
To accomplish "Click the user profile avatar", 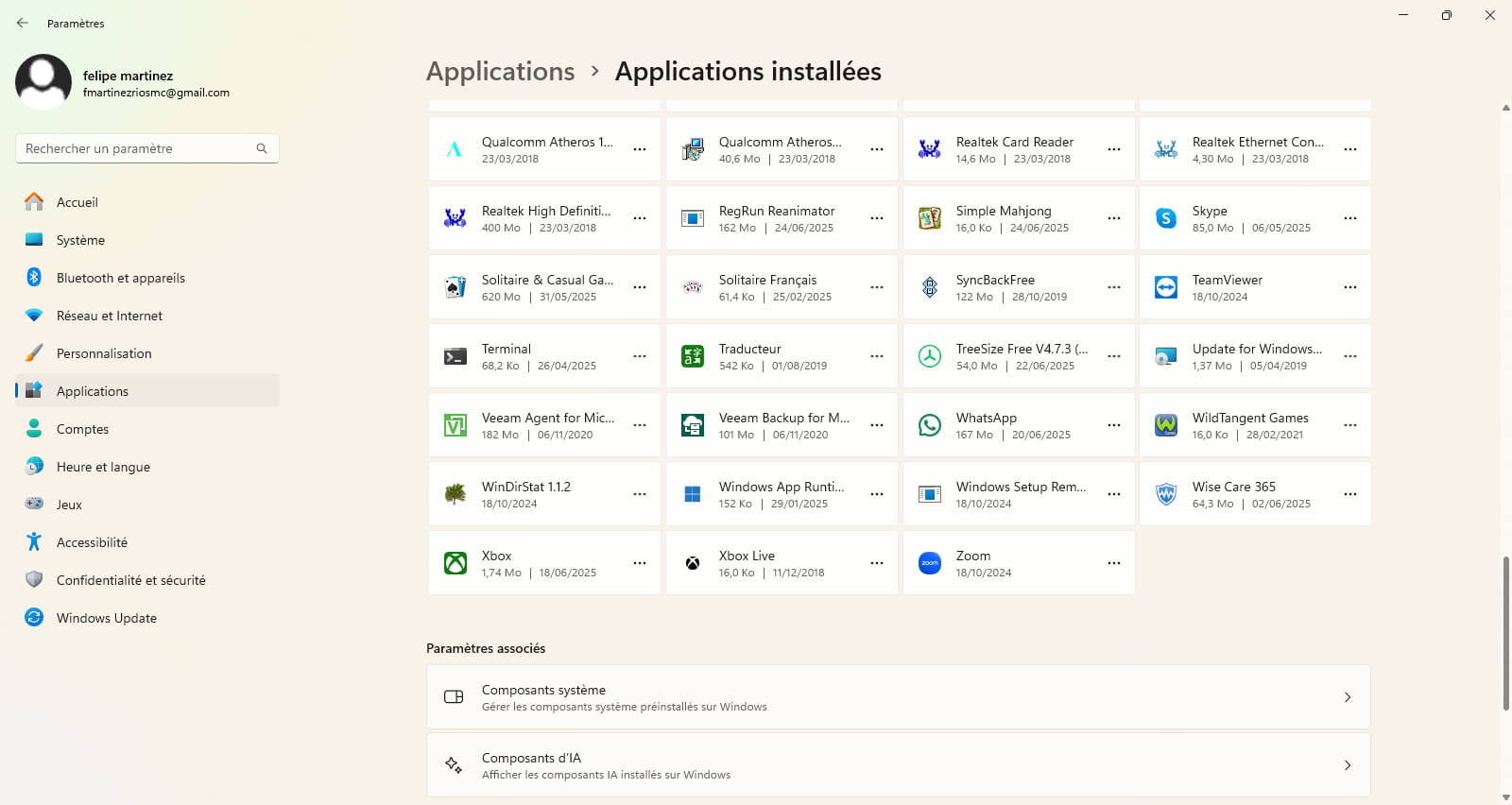I will 43,82.
